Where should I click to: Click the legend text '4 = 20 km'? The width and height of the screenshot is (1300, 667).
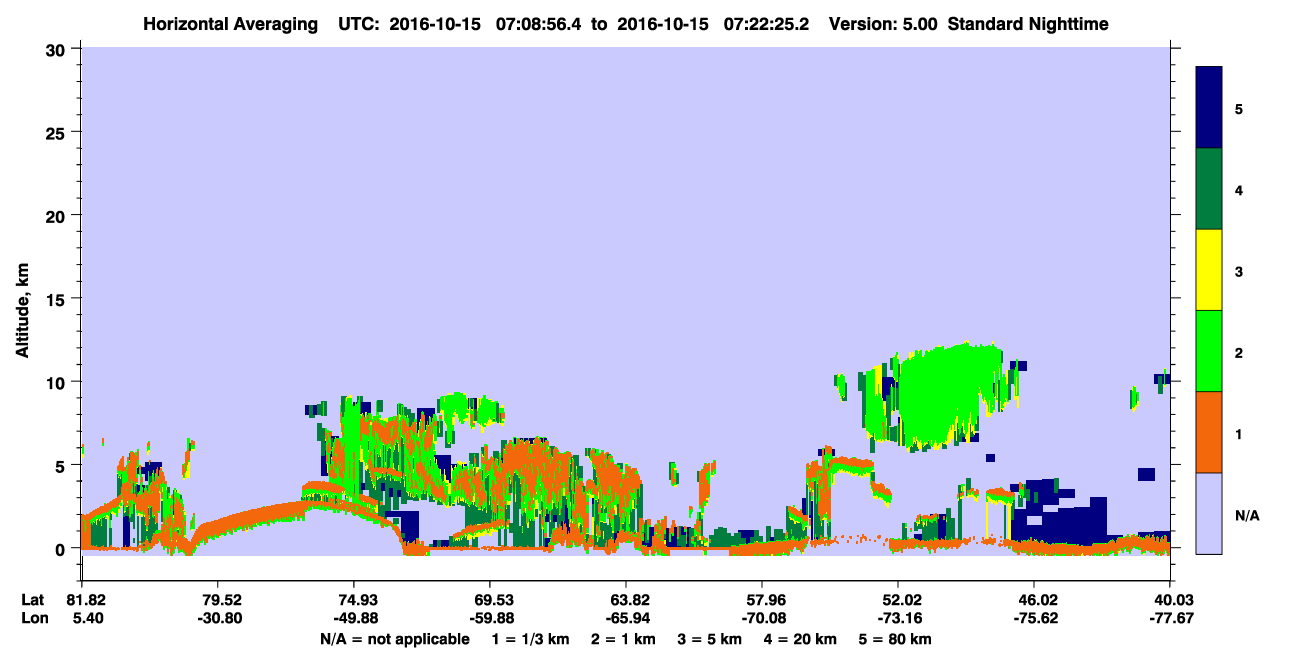click(x=800, y=639)
